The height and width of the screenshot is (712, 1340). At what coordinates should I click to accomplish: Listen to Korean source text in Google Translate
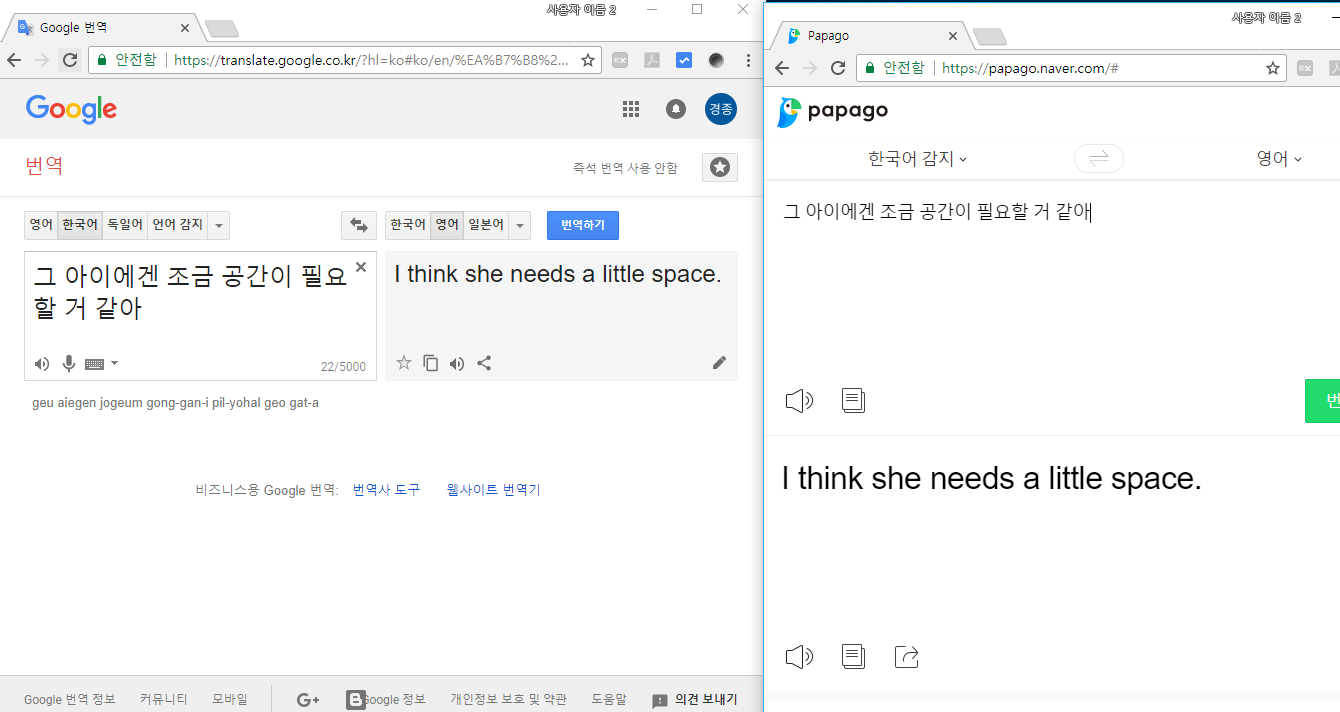(x=42, y=364)
